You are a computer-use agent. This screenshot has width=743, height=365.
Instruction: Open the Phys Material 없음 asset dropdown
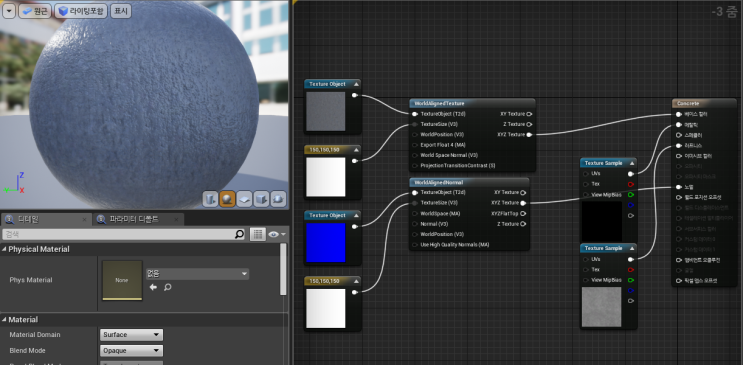[x=197, y=274]
